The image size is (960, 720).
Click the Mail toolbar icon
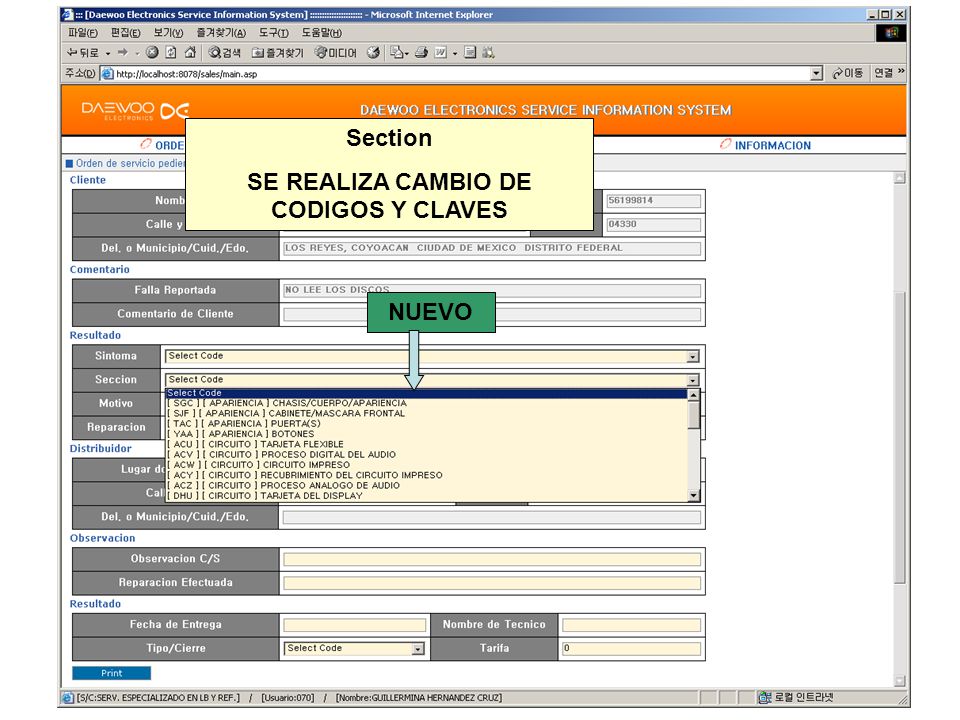[x=399, y=53]
